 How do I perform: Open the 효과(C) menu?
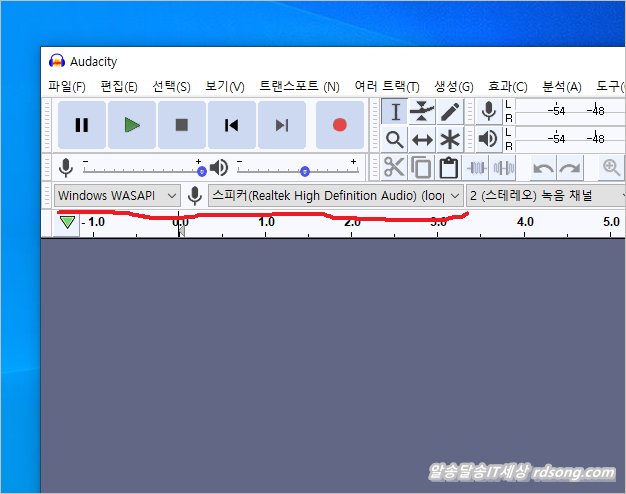(508, 86)
